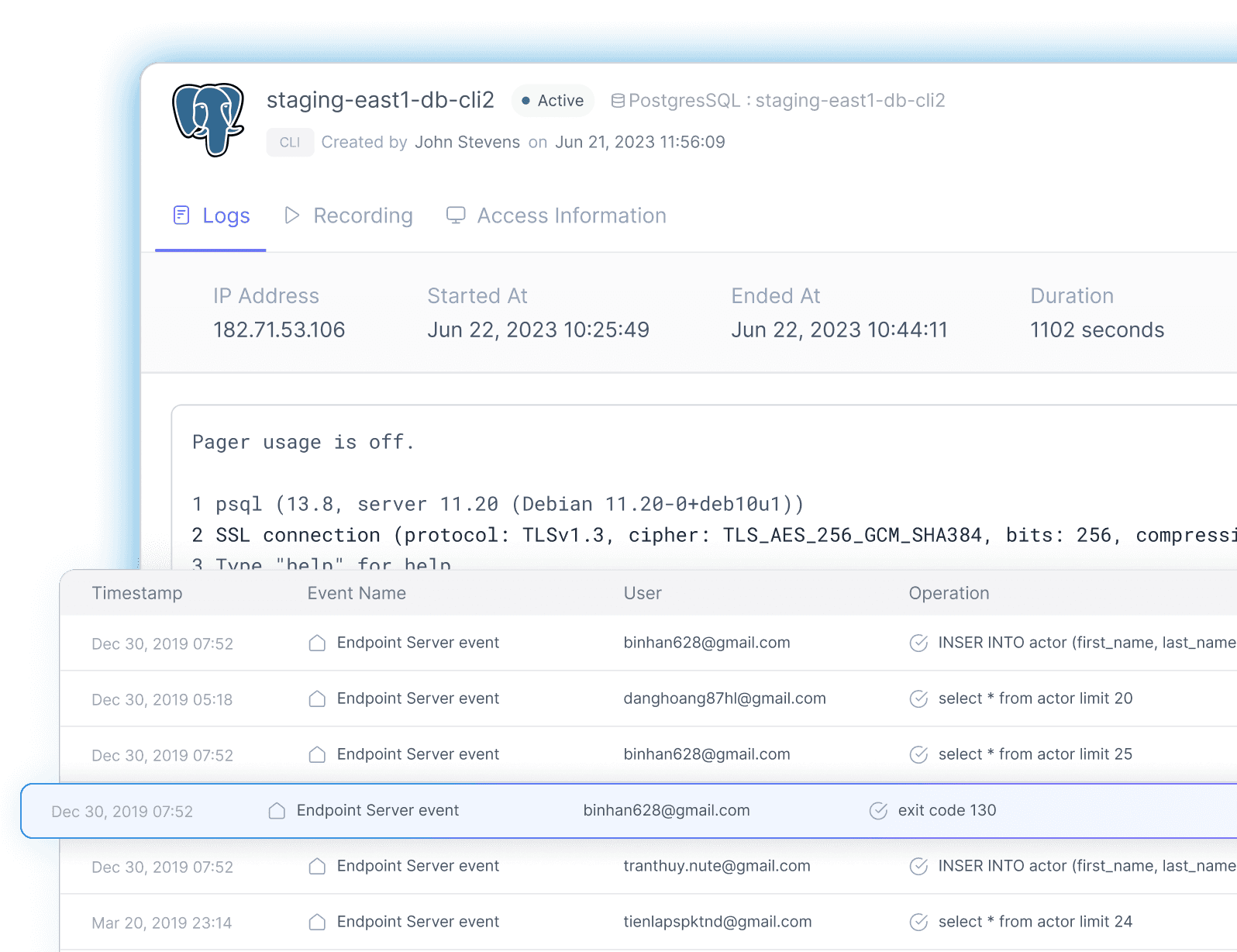Screen dimensions: 1237x952
Task: Open the Access Information tab
Action: pyautogui.click(x=556, y=216)
